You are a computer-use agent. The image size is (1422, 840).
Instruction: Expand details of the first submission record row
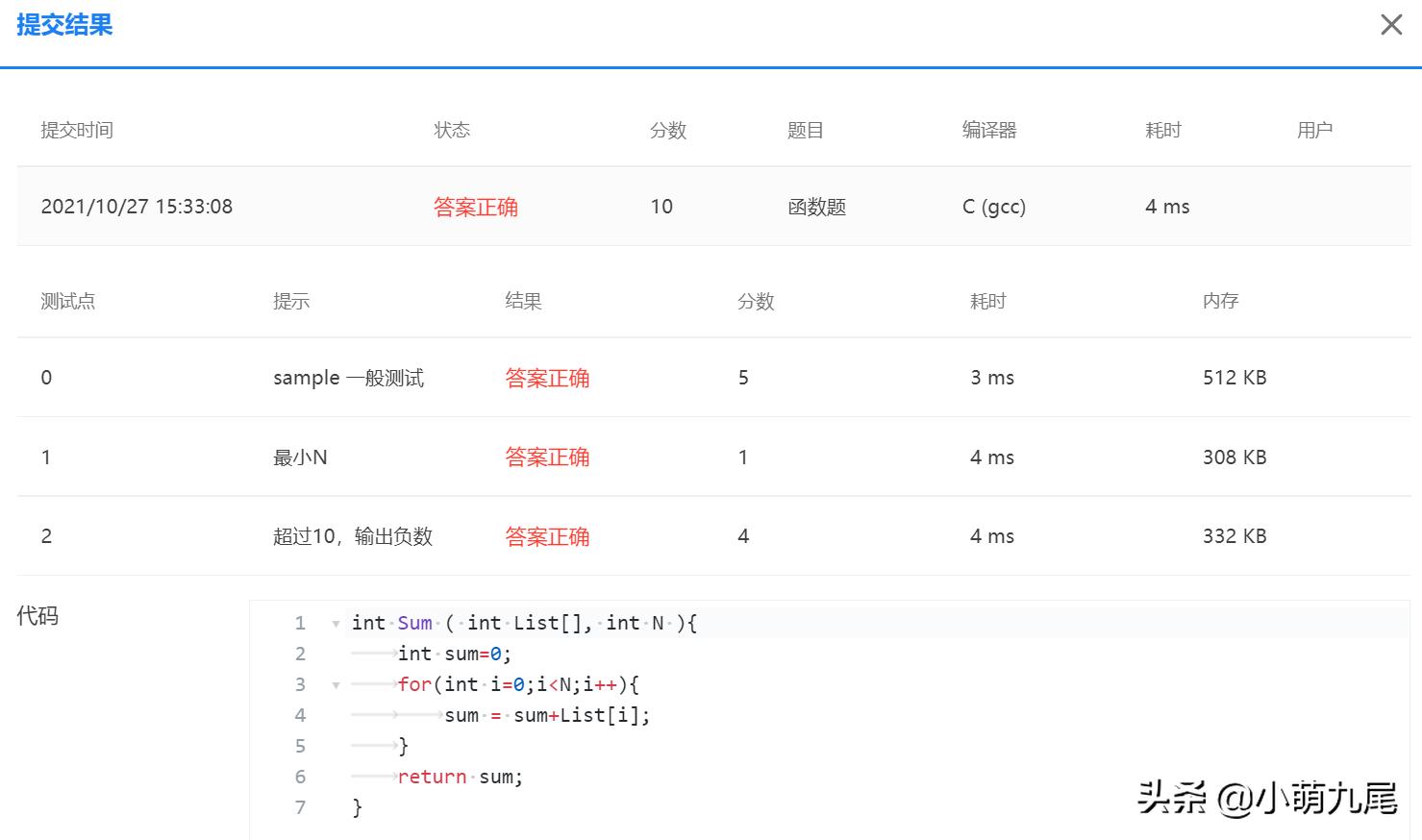[x=137, y=207]
